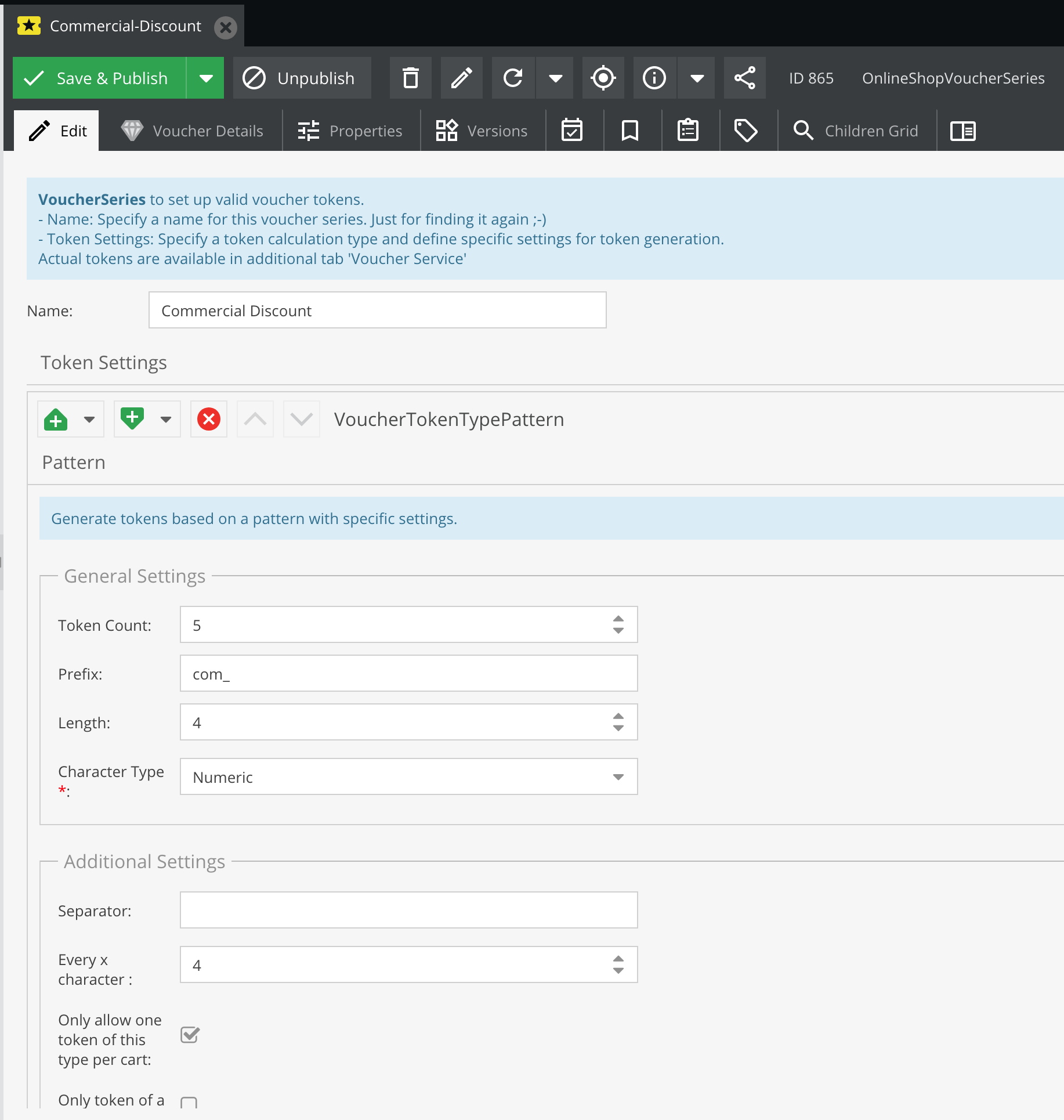Click into the Prefix input field
The width and height of the screenshot is (1064, 1120).
tap(408, 674)
